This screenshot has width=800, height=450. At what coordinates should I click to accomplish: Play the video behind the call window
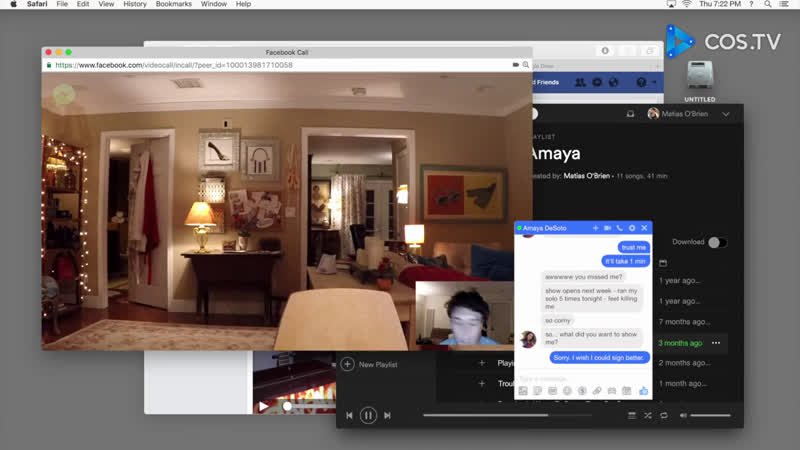click(x=263, y=407)
